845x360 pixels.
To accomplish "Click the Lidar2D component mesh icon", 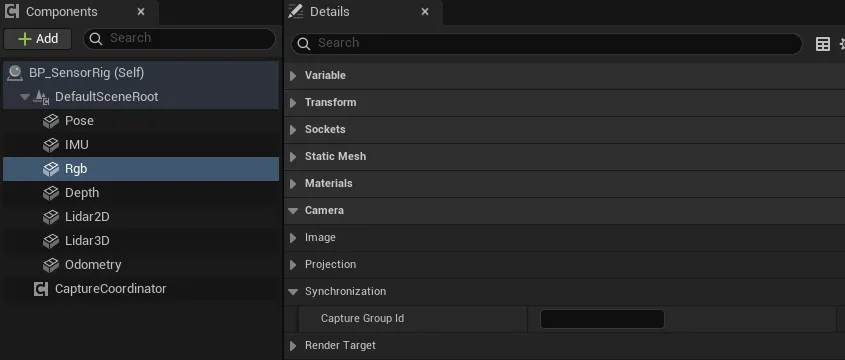I will point(51,217).
